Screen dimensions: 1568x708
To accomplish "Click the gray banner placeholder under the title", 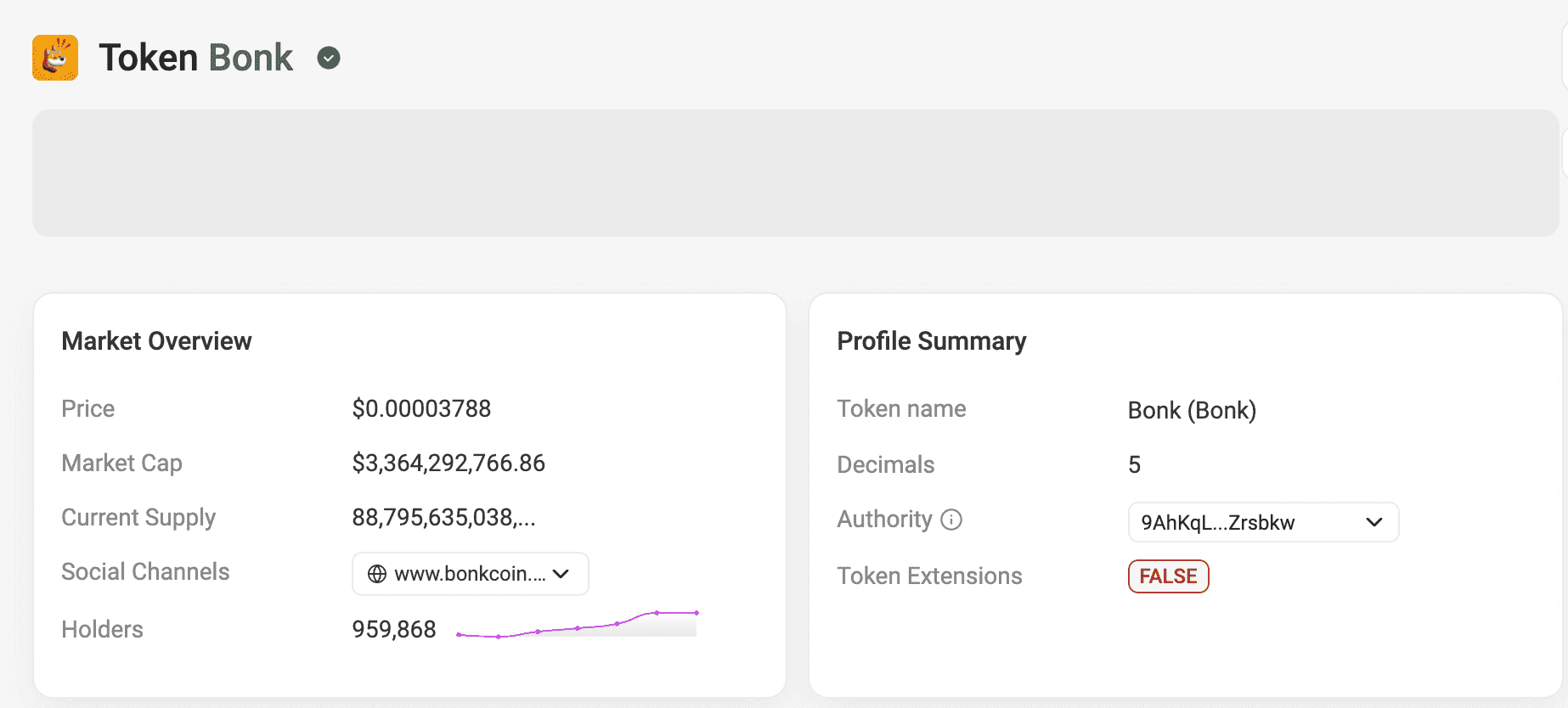I will (x=795, y=173).
